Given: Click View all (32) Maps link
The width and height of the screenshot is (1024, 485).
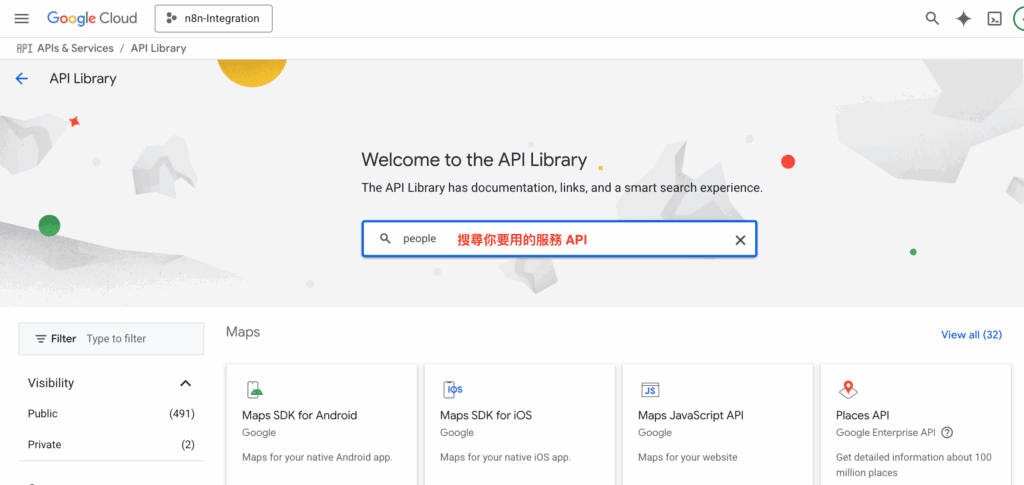Looking at the screenshot, I should [x=971, y=335].
